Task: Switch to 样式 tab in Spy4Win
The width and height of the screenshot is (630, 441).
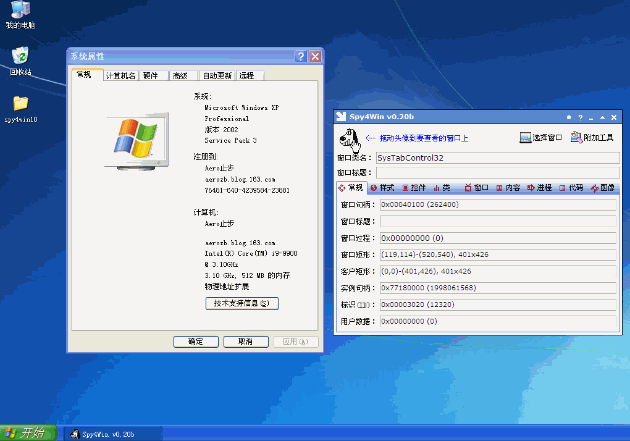Action: click(x=382, y=188)
